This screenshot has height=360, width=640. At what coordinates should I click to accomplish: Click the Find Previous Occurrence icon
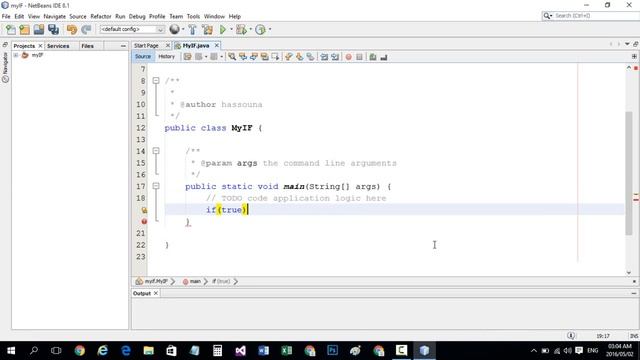[x=243, y=57]
